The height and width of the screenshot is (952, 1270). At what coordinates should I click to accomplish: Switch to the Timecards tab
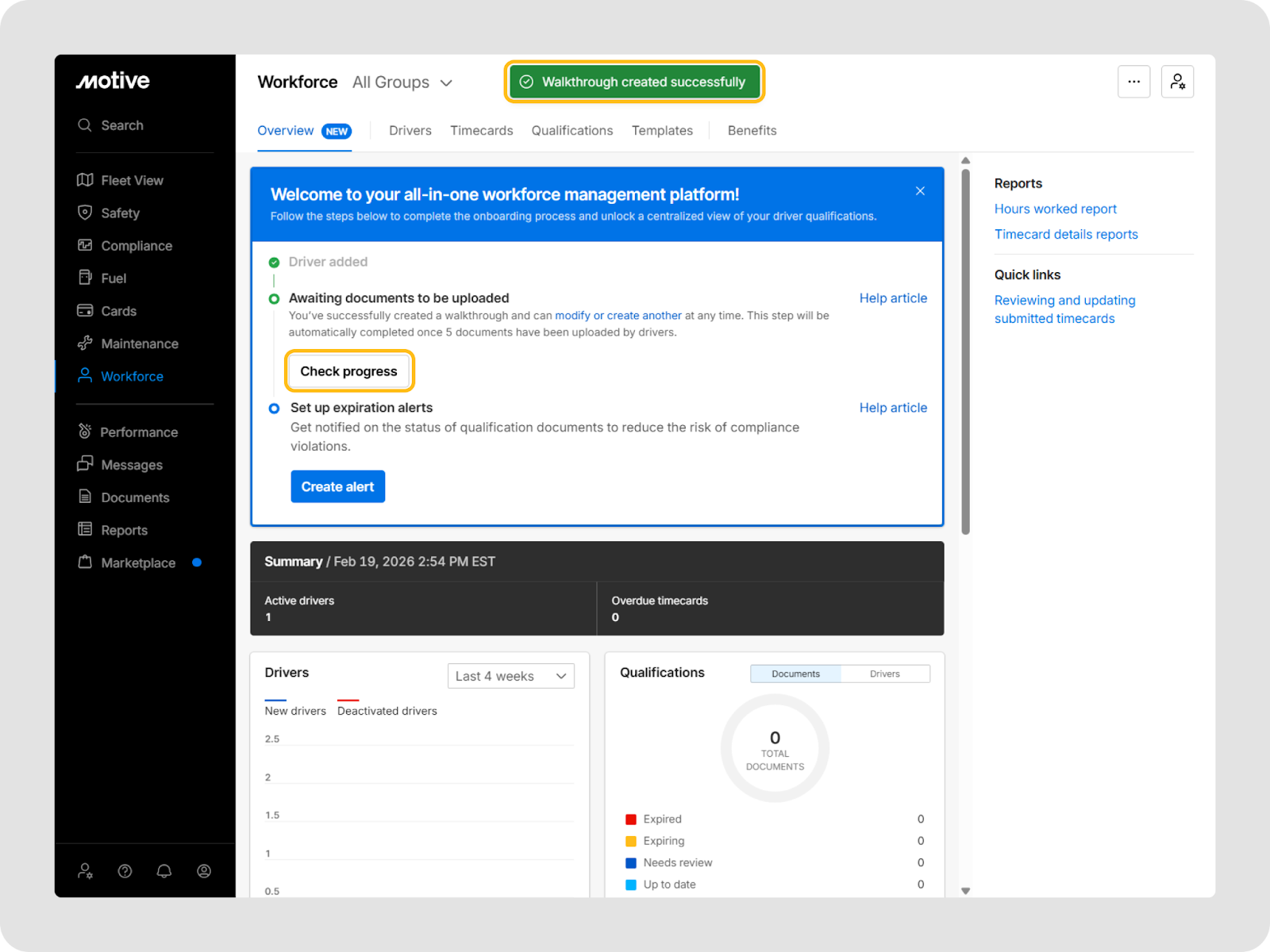tap(481, 131)
